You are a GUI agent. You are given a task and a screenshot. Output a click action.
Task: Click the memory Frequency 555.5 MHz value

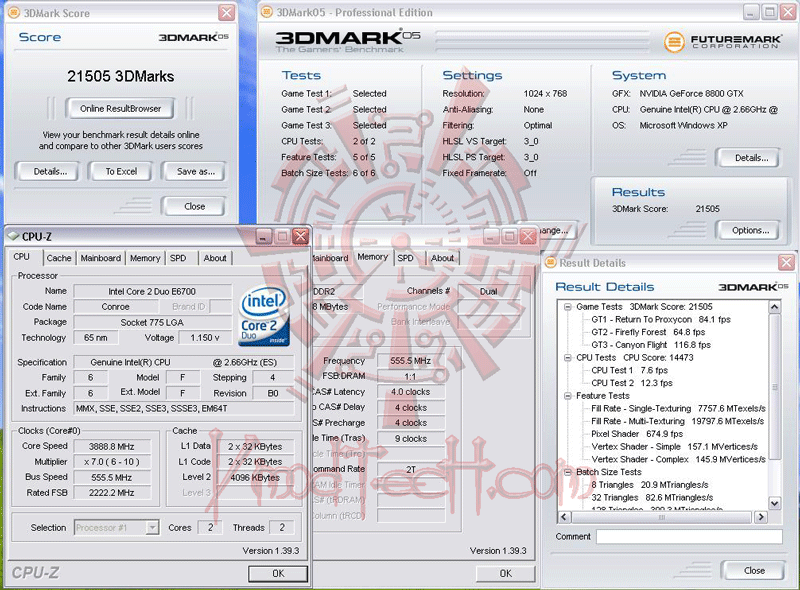pyautogui.click(x=411, y=361)
